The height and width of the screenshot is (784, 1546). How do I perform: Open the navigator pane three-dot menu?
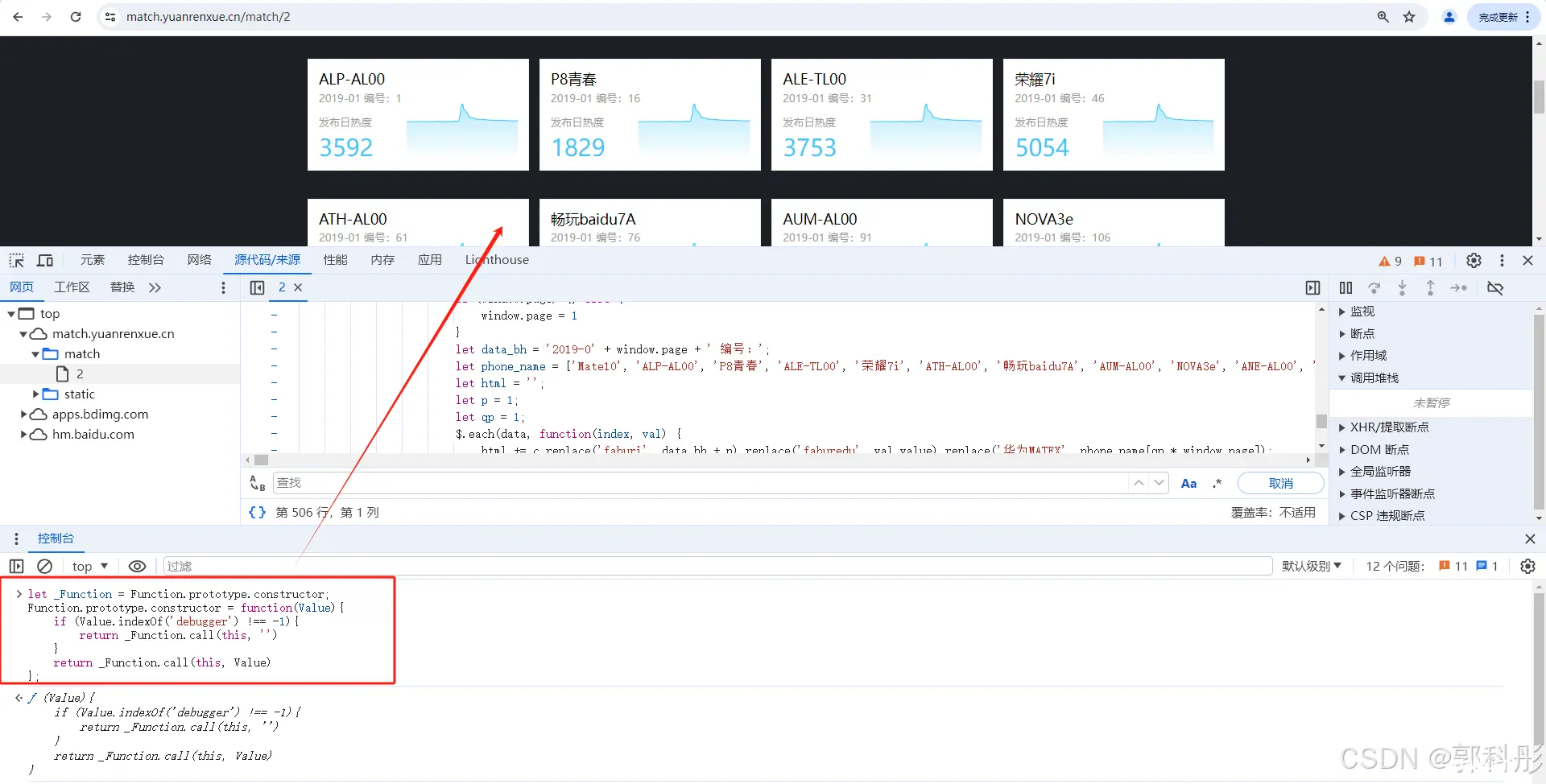223,287
